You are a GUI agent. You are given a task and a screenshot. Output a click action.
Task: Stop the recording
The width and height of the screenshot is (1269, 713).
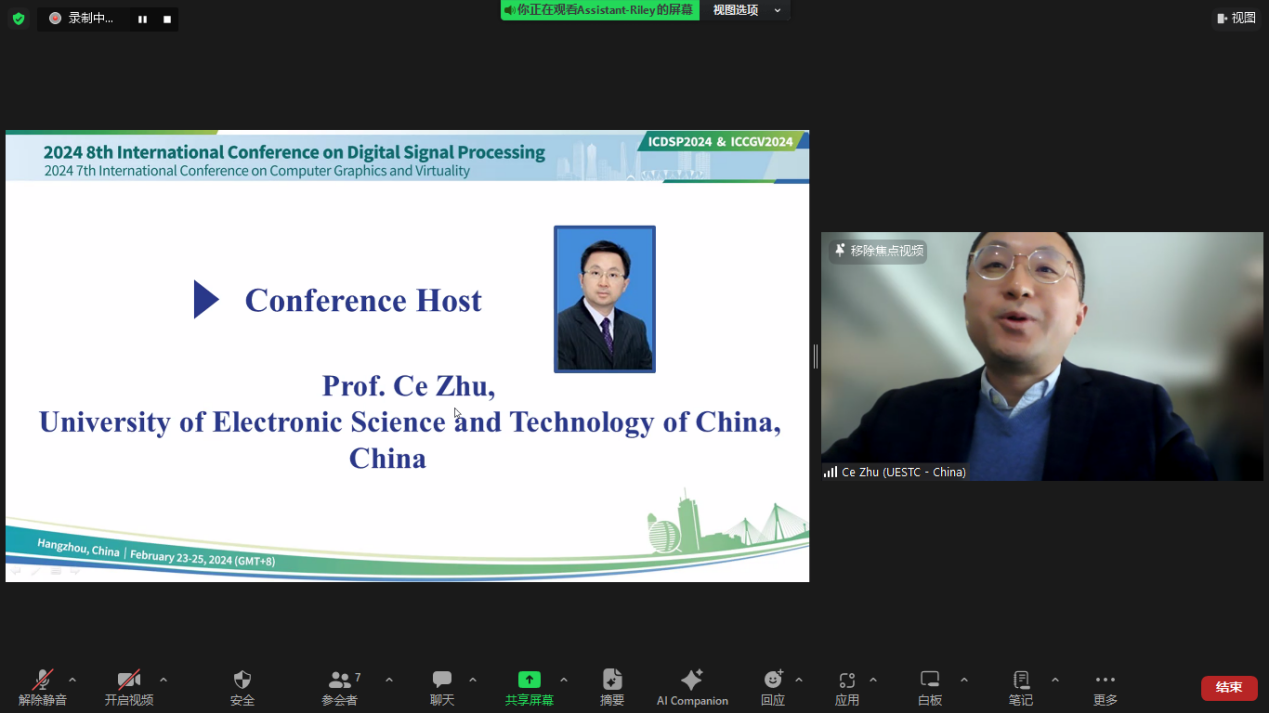point(167,19)
